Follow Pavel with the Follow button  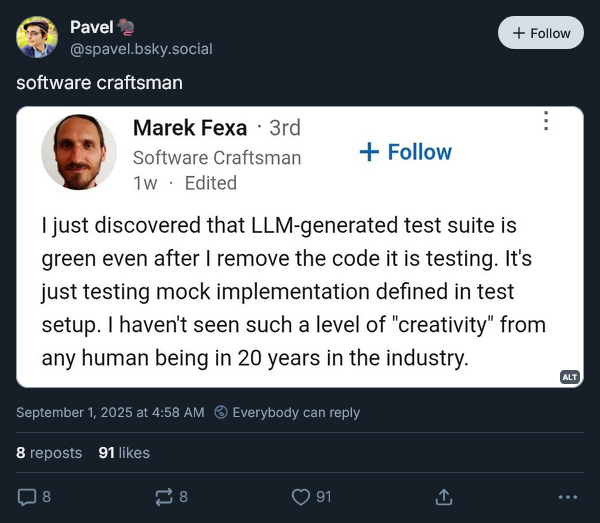(x=540, y=33)
